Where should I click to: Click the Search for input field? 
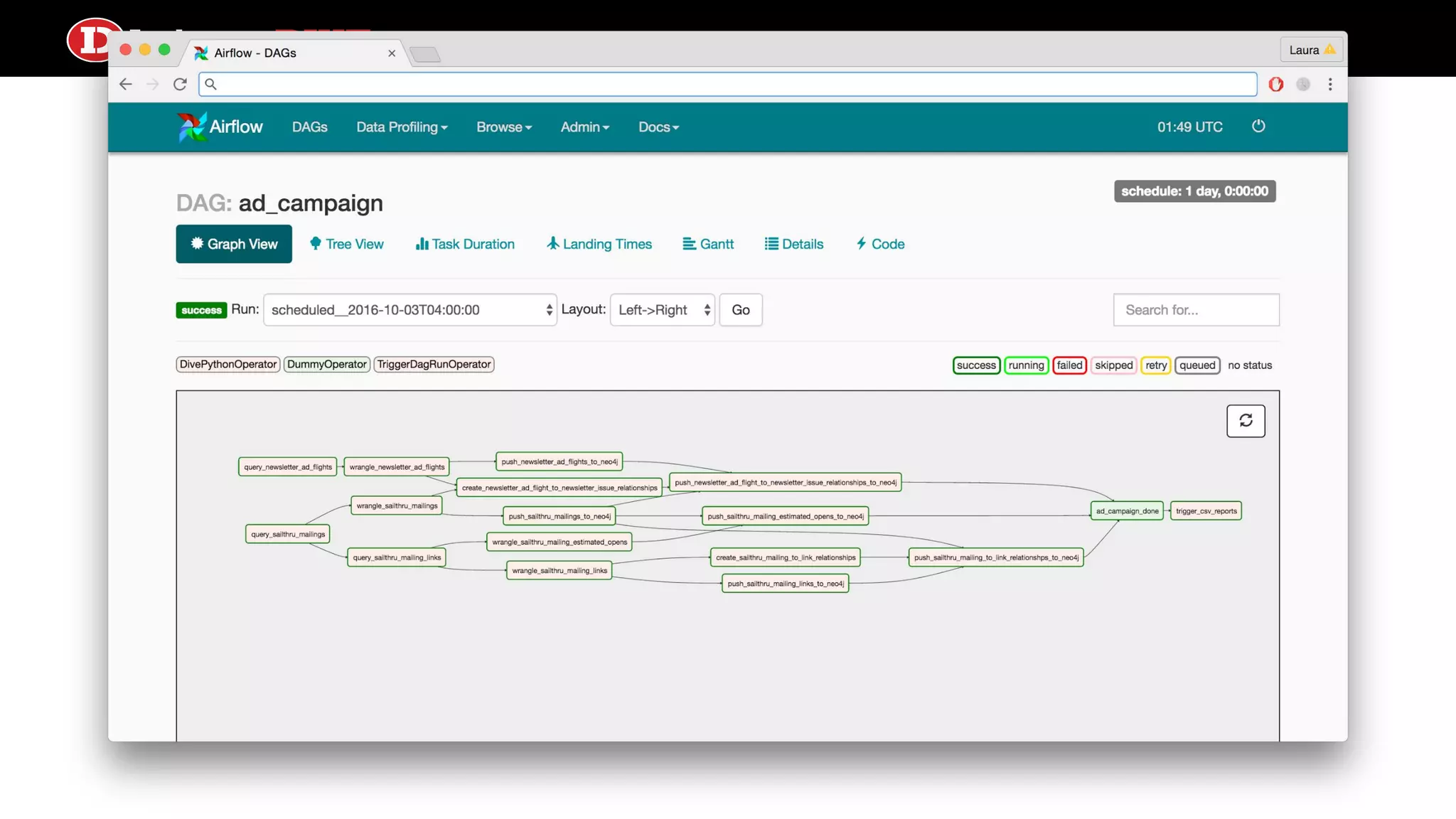pos(1195,310)
